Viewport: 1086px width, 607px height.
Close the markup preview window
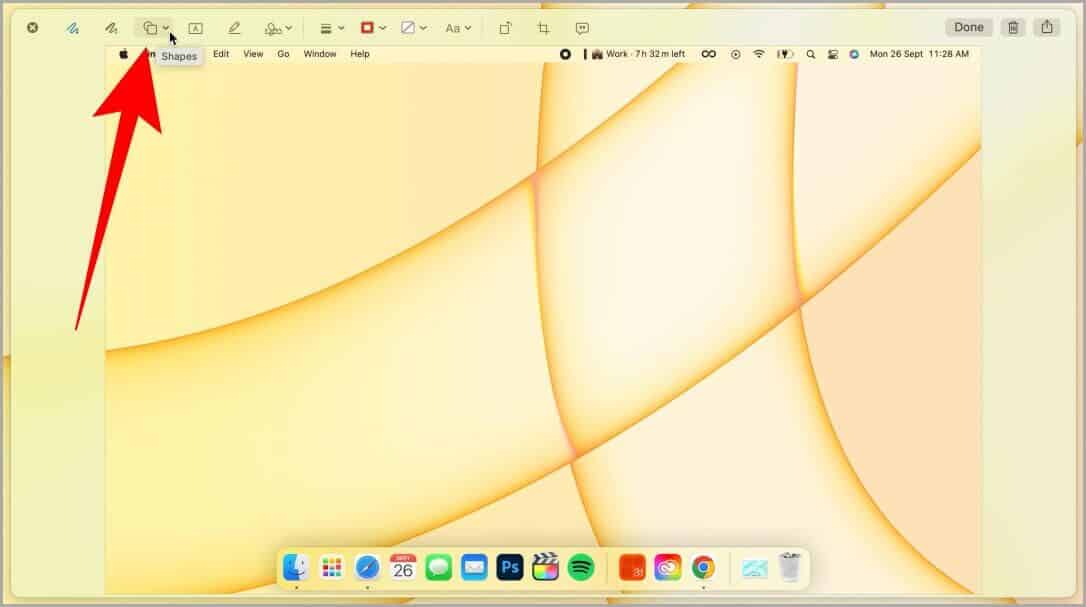(33, 28)
